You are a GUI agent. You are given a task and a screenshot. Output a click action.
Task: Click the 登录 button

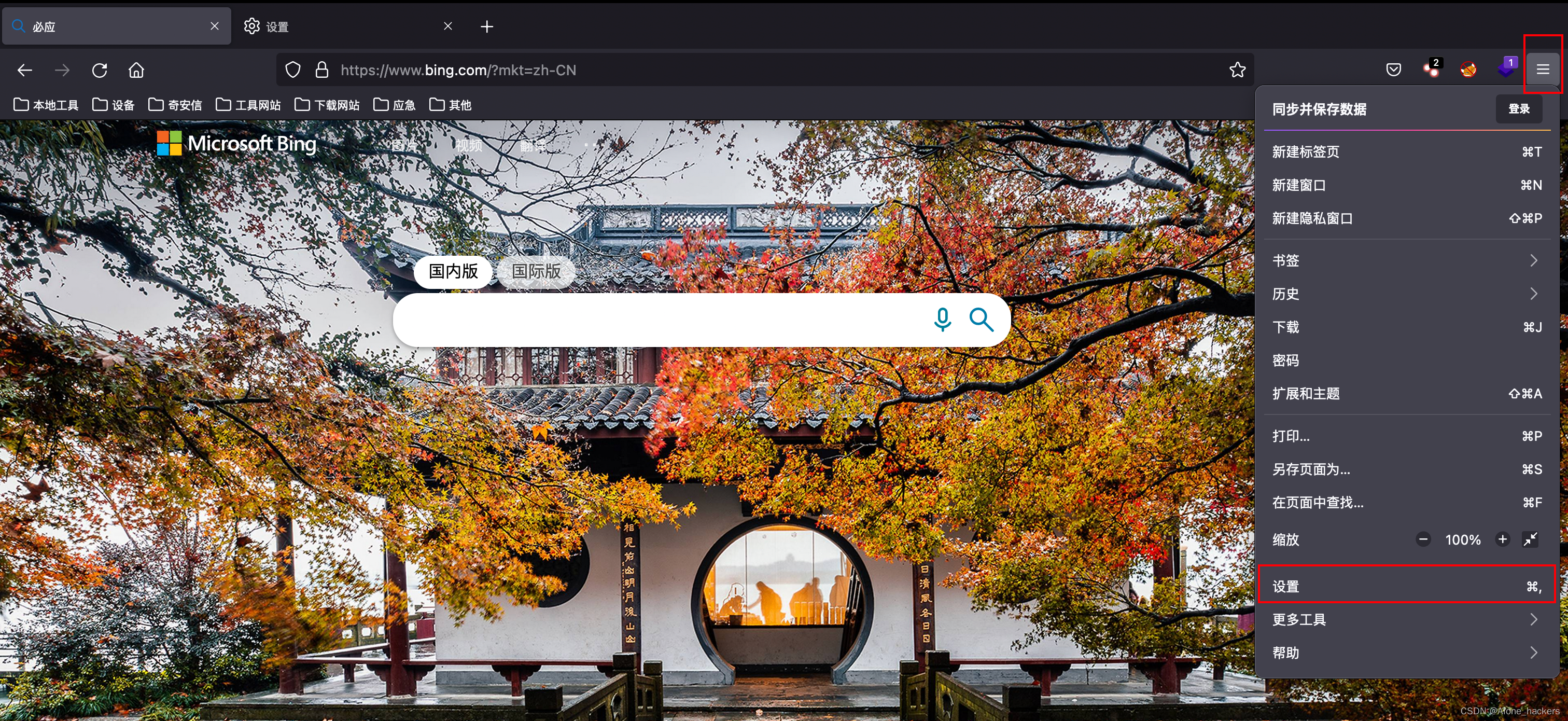(x=1519, y=108)
